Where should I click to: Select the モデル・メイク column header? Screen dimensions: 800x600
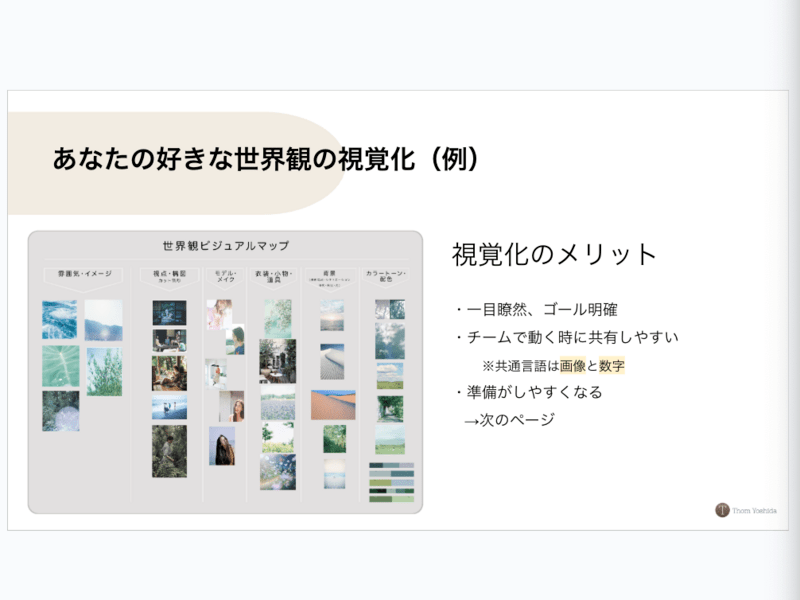click(x=226, y=276)
